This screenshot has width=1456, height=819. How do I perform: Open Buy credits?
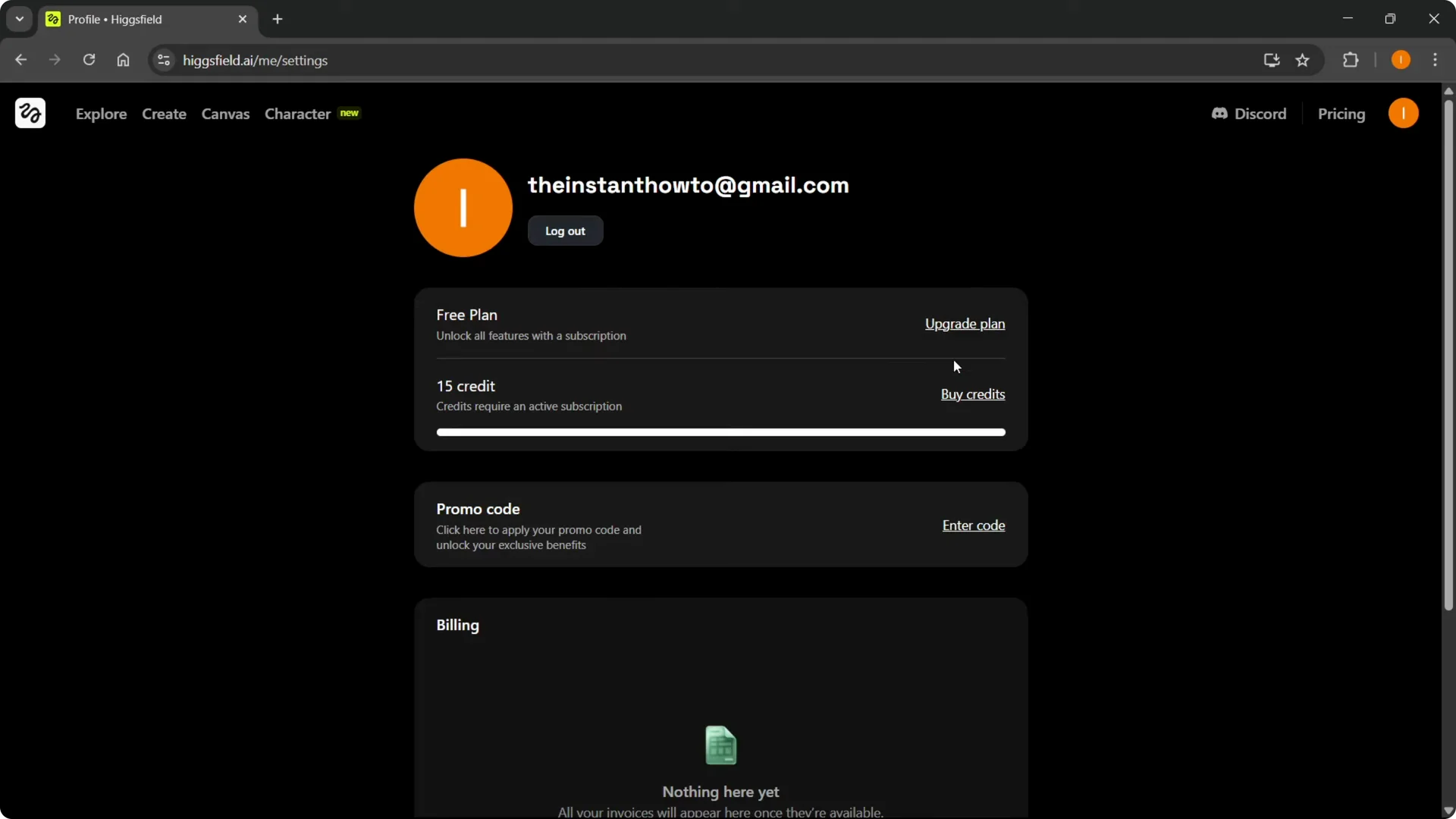[x=973, y=394]
